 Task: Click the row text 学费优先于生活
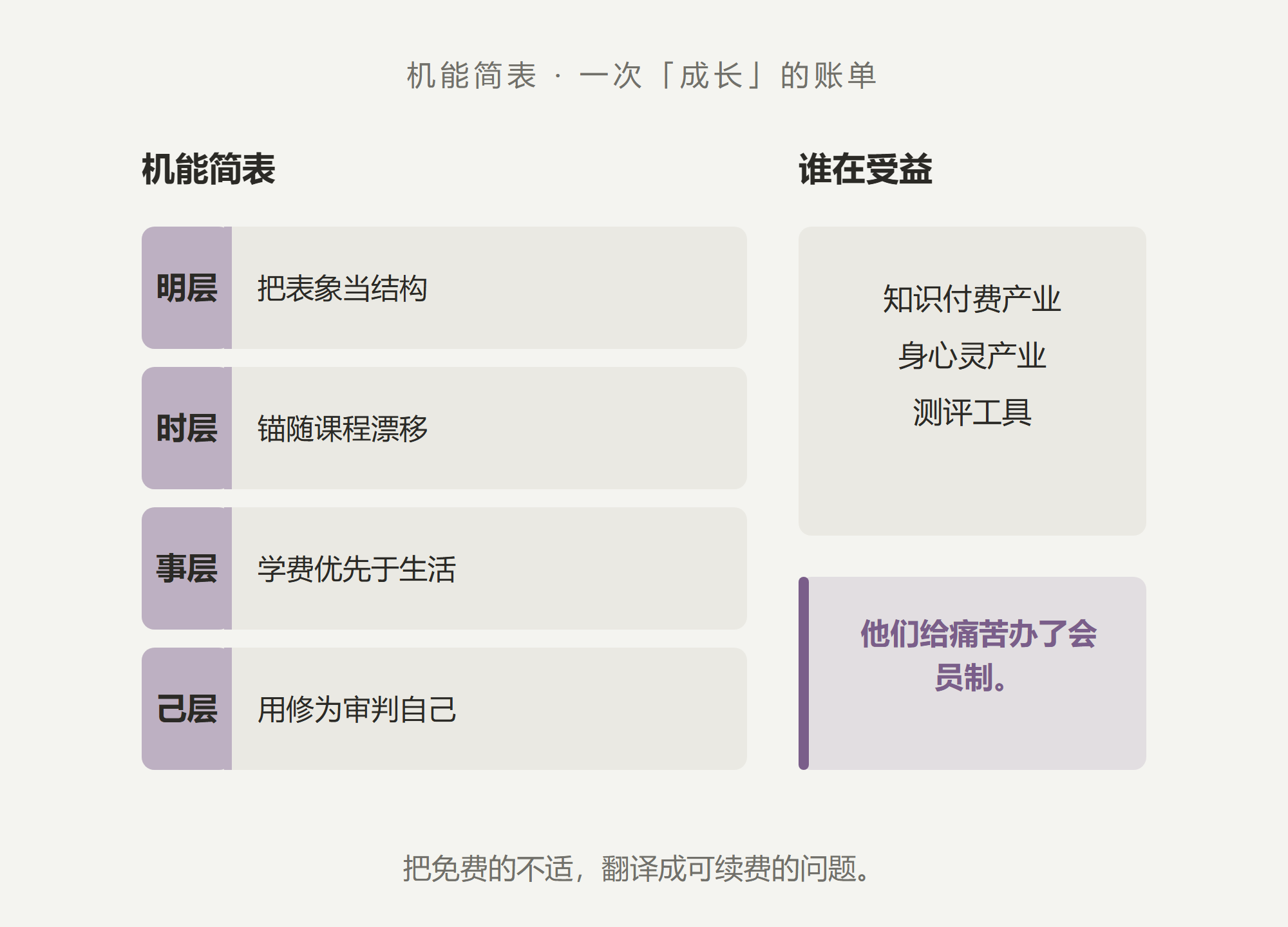pyautogui.click(x=356, y=569)
